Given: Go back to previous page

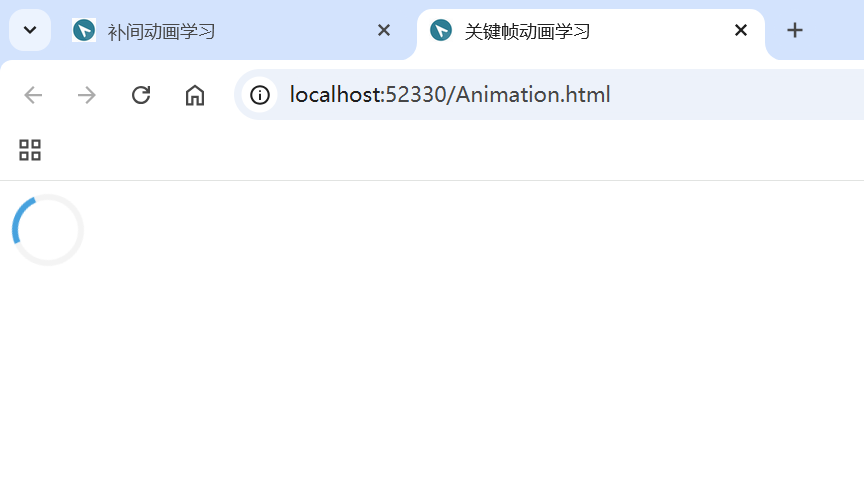Looking at the screenshot, I should (33, 95).
